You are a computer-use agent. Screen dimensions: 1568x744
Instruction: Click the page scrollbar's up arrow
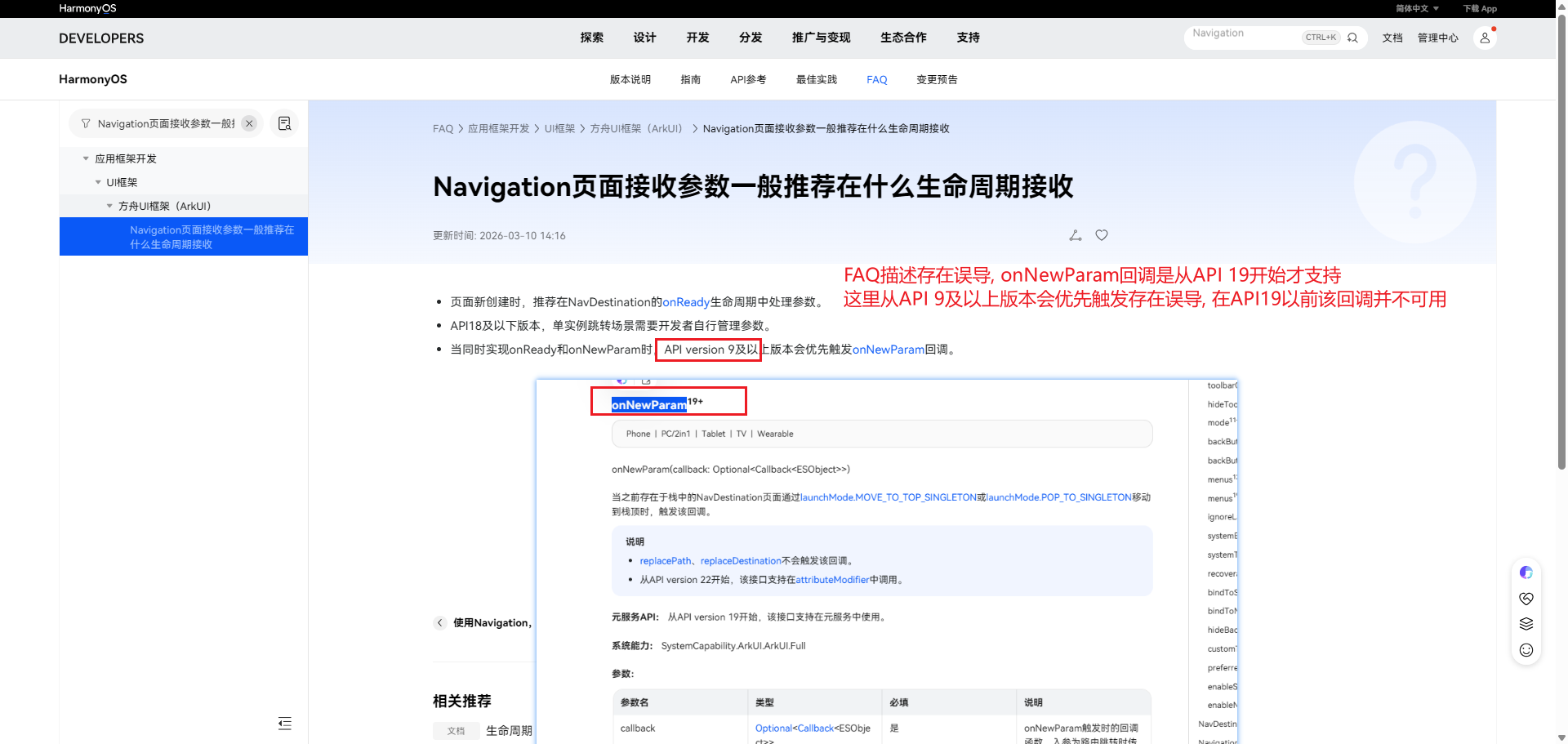(1561, 6)
